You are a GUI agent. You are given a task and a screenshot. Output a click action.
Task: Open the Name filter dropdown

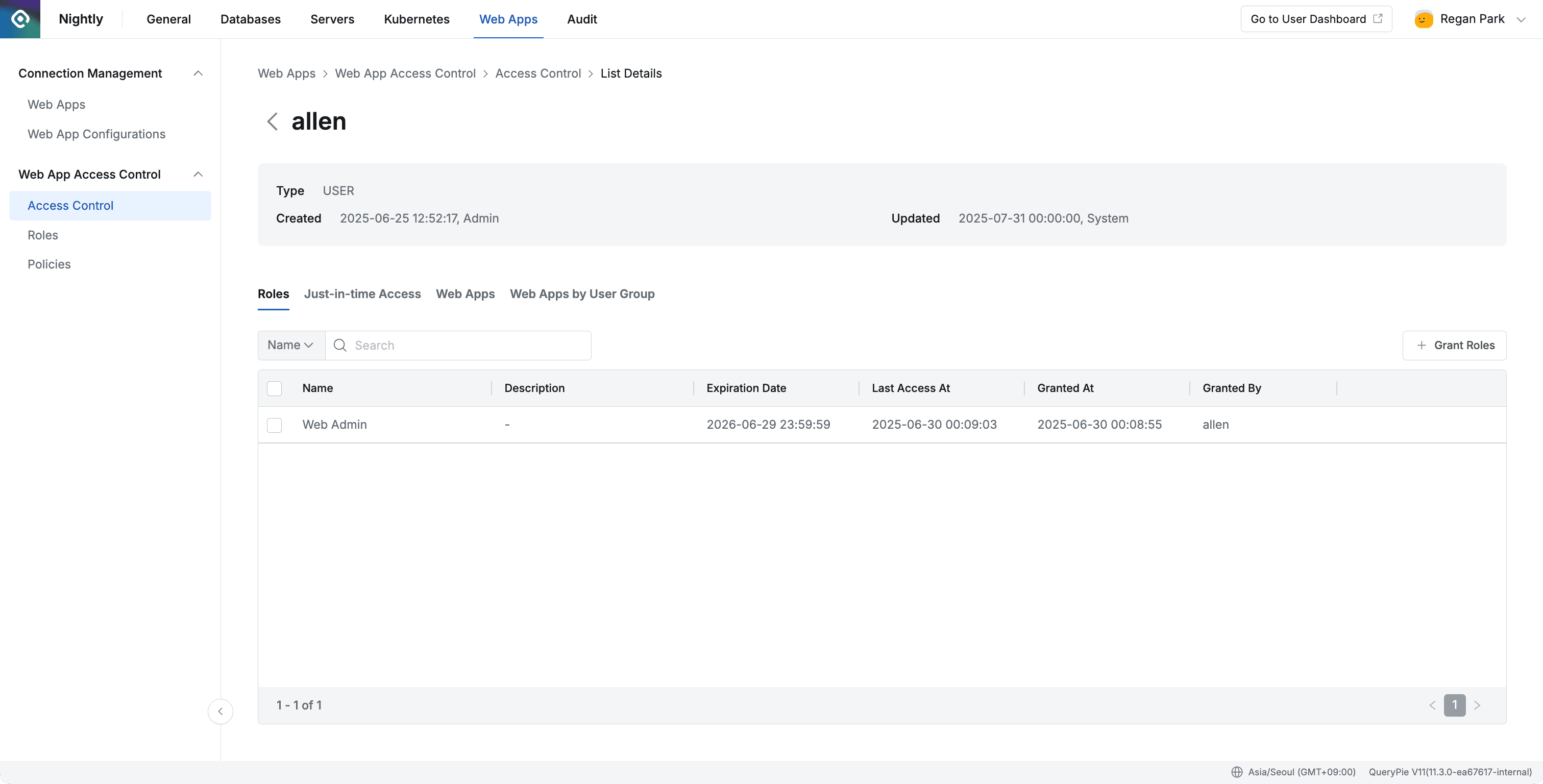coord(290,345)
